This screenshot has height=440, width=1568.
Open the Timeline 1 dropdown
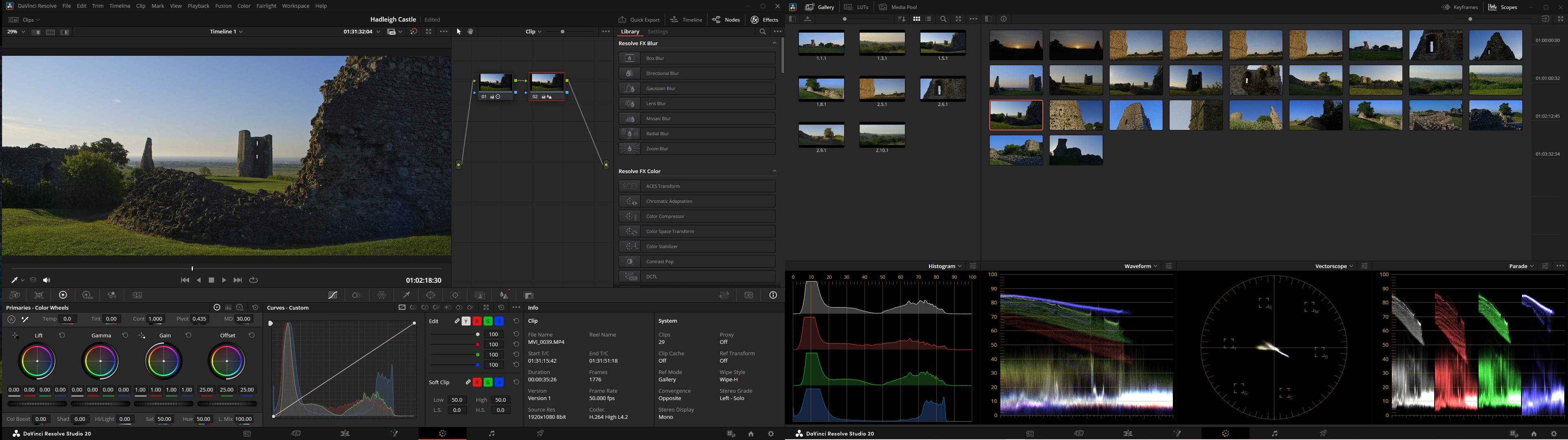point(226,32)
